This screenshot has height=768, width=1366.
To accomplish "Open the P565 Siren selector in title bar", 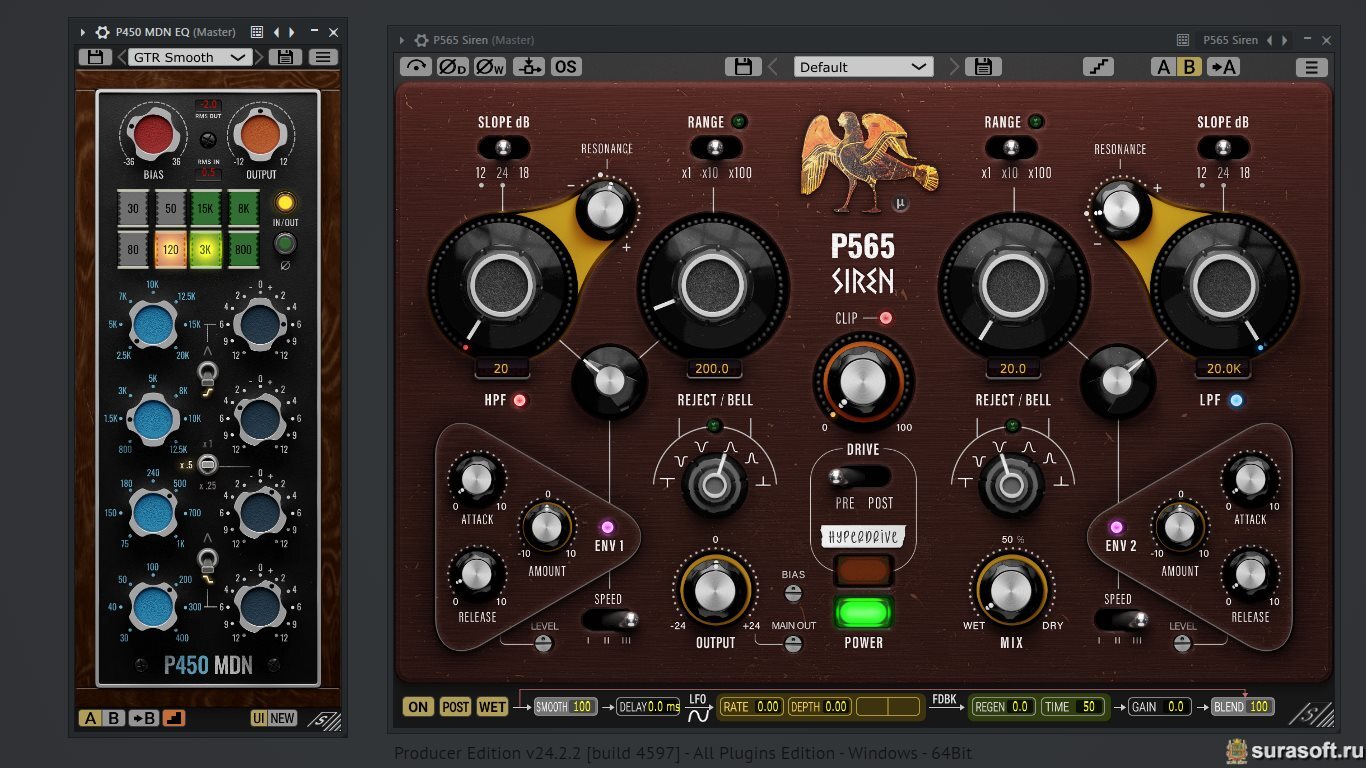I will (1230, 40).
